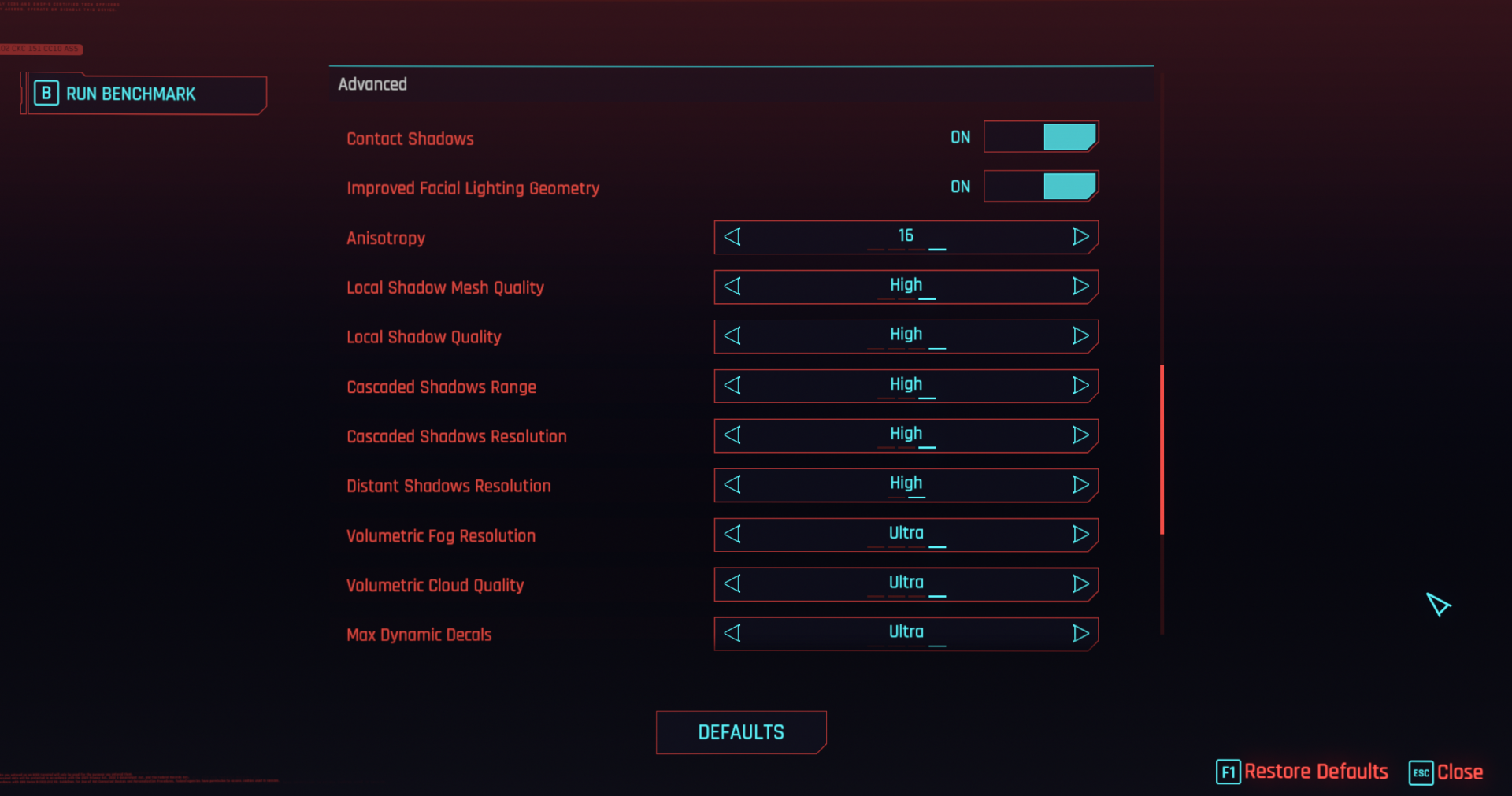Reduce Cascaded Shadows Range using left arrow
This screenshot has width=1512, height=796.
732,386
